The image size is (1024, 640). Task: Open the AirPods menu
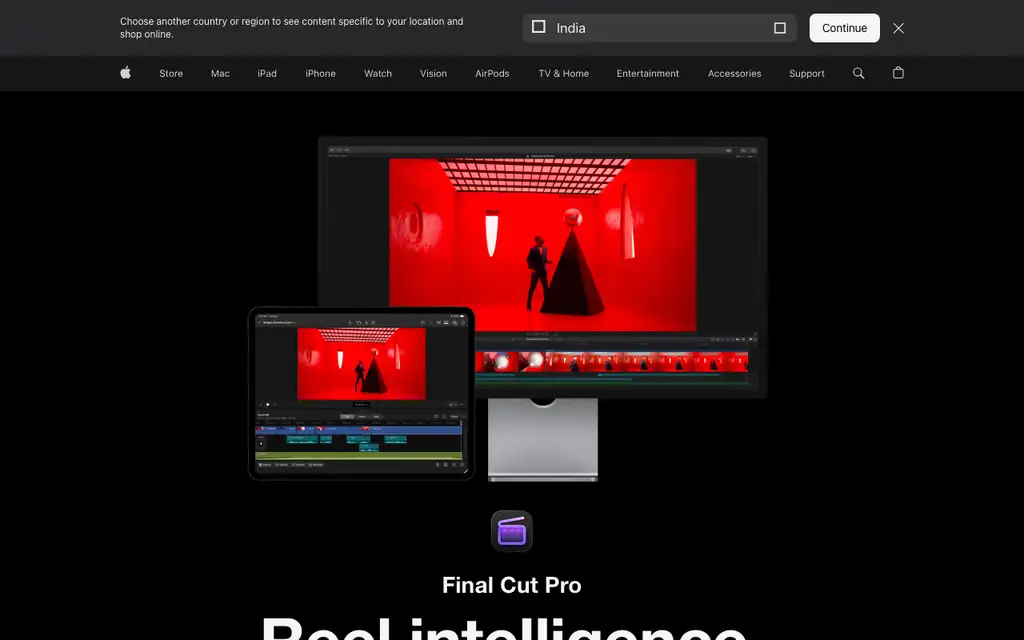[x=492, y=73]
